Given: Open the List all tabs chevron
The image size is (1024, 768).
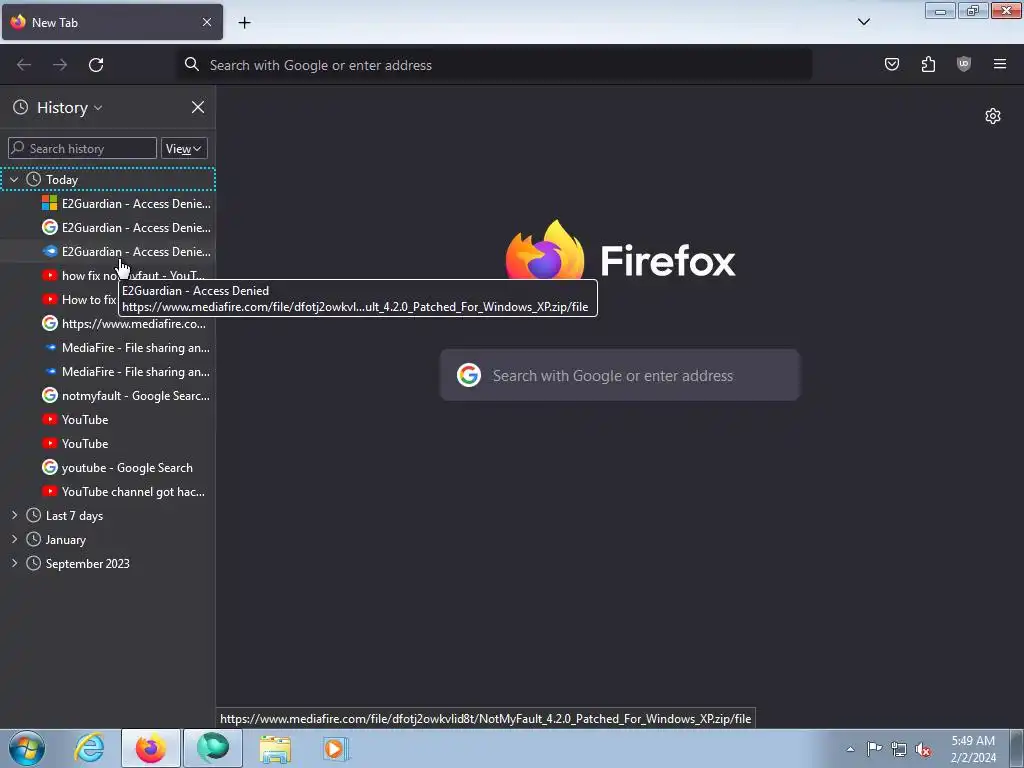Looking at the screenshot, I should tap(863, 22).
